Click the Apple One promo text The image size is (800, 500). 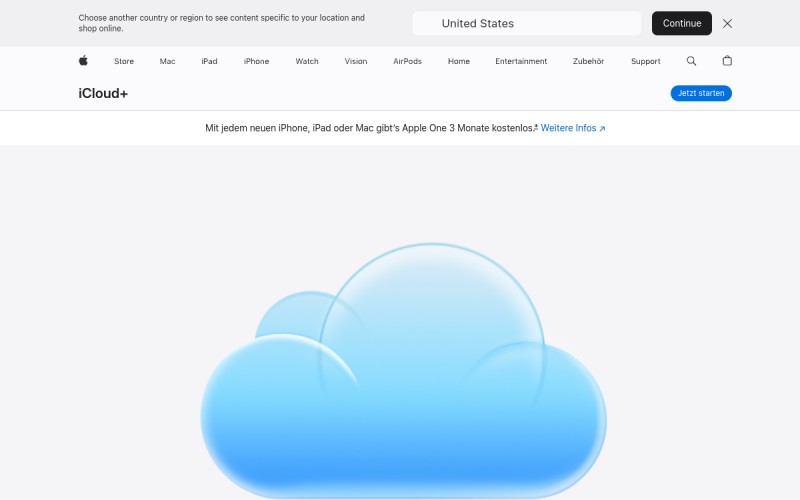tap(371, 128)
